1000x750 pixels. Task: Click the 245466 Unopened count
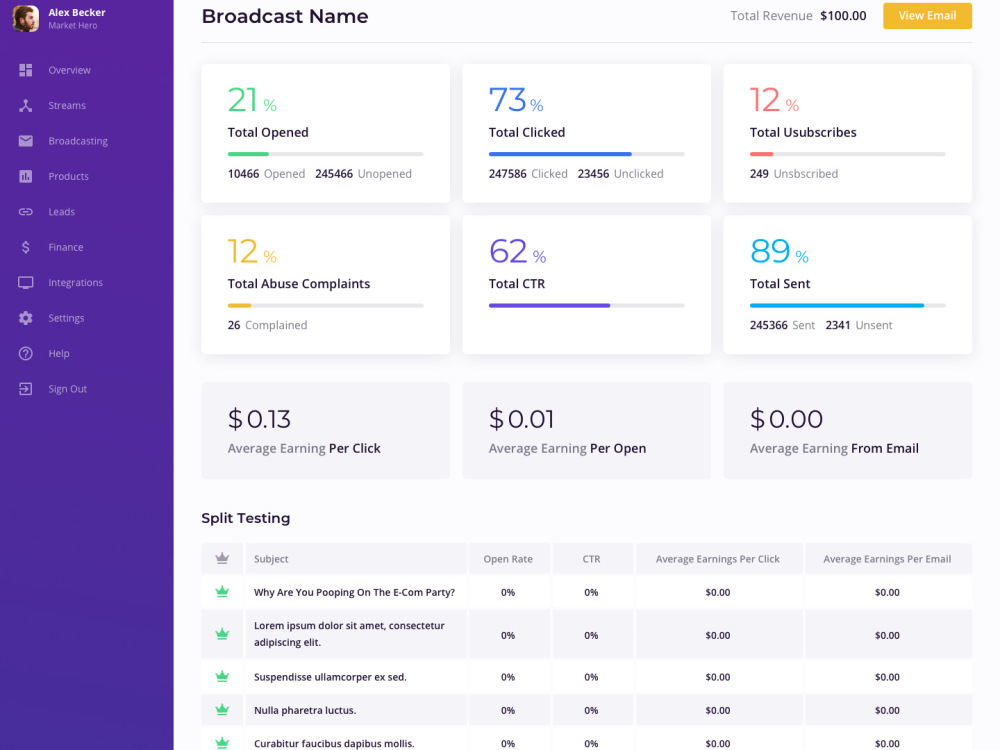click(x=364, y=173)
